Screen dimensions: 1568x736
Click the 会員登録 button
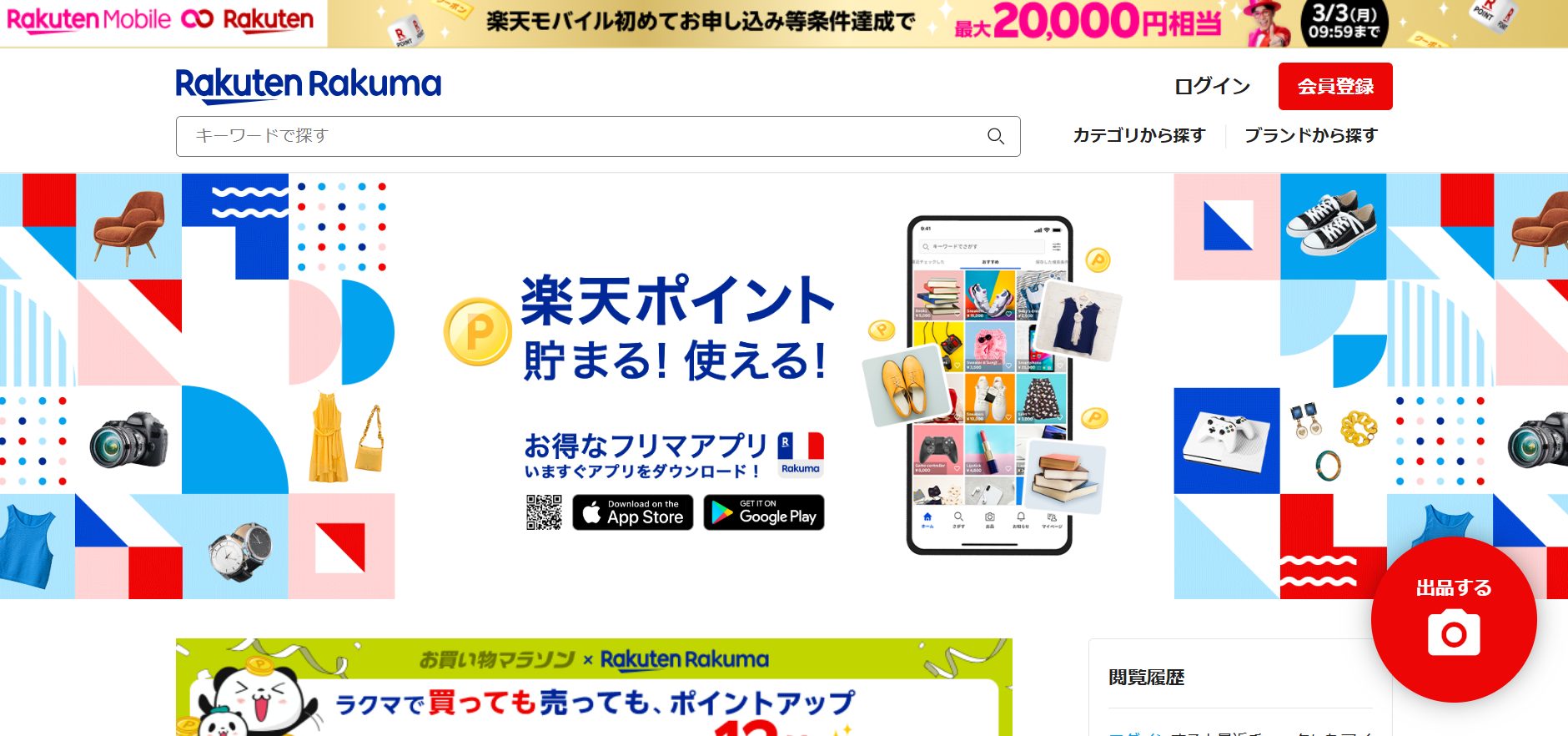[1335, 86]
